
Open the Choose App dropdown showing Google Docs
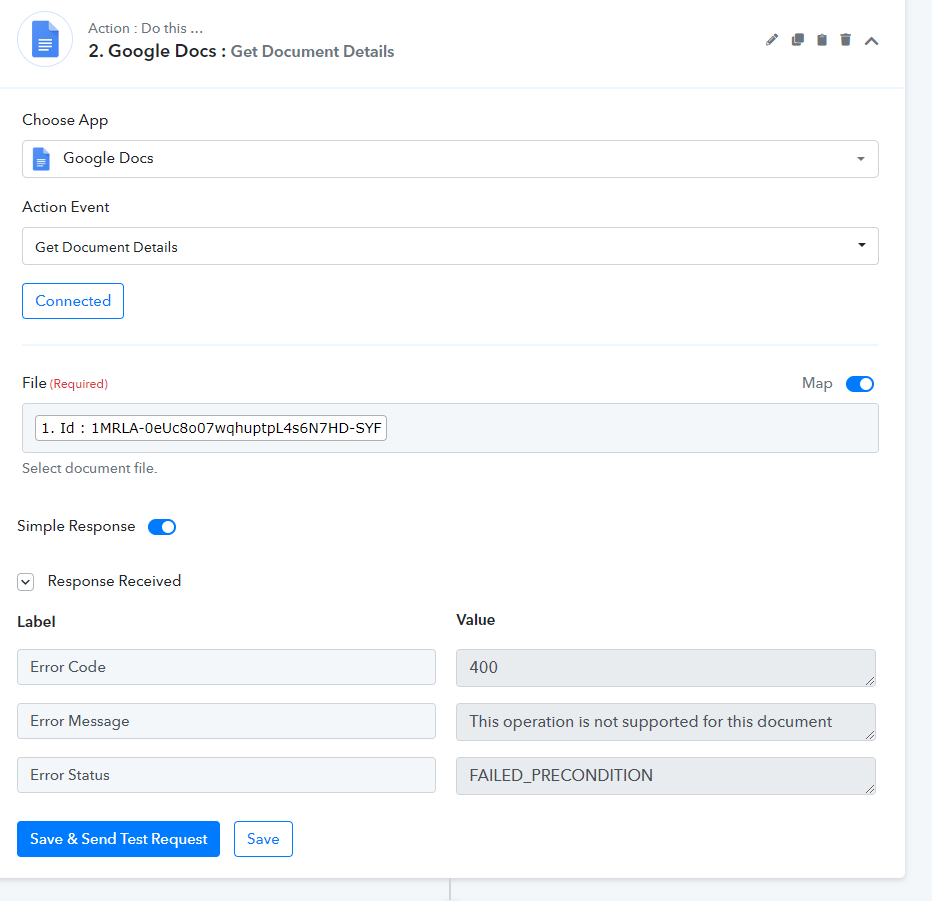(450, 159)
